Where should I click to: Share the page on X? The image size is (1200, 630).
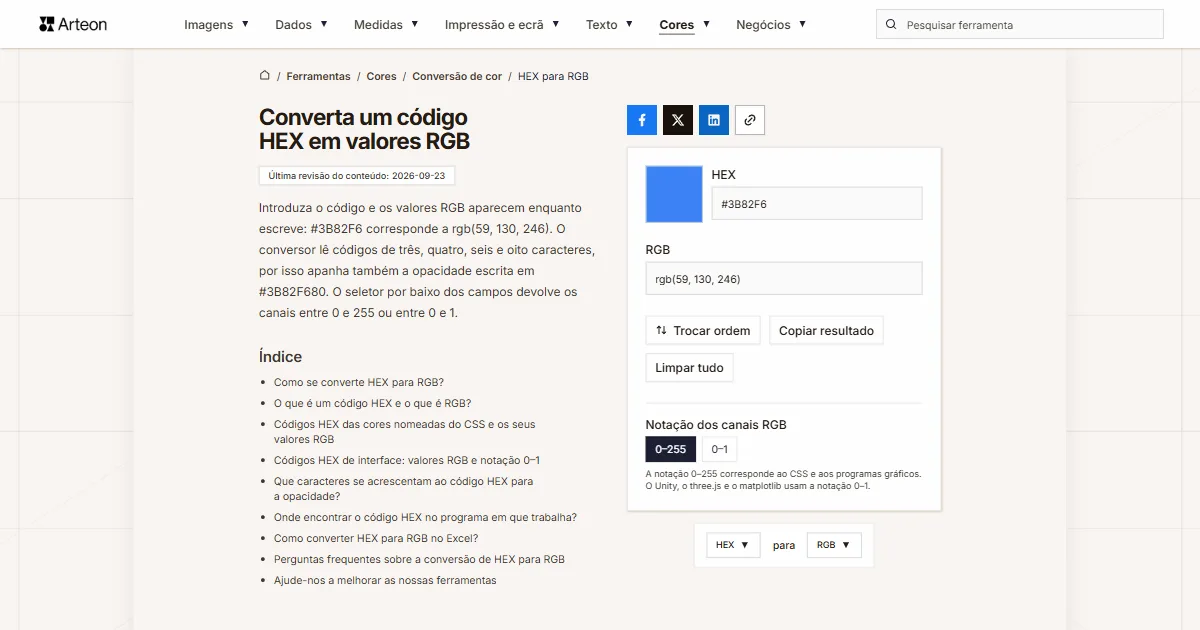[x=678, y=120]
